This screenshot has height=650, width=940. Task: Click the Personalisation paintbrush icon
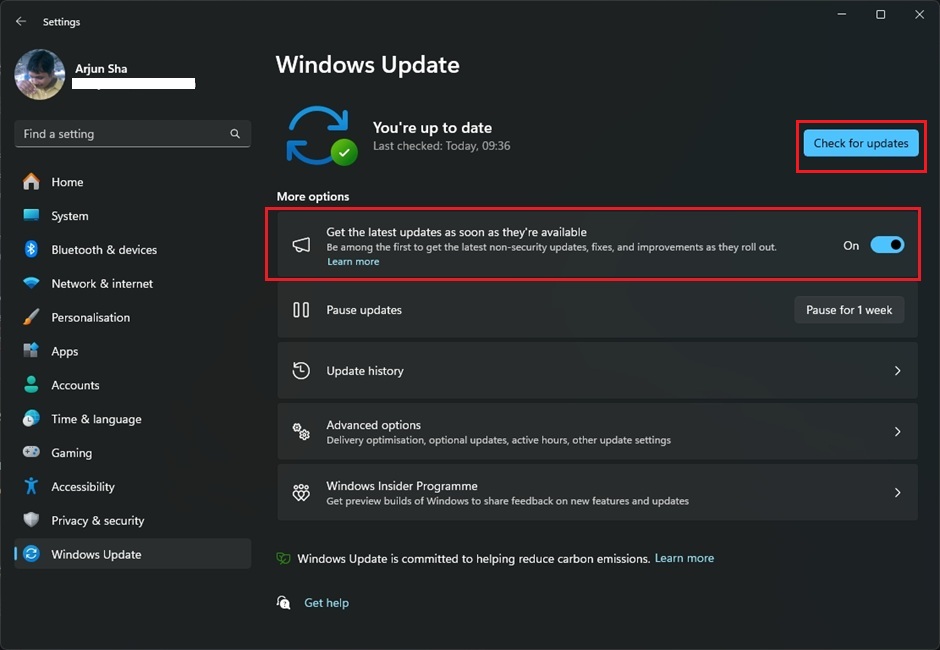coord(31,317)
